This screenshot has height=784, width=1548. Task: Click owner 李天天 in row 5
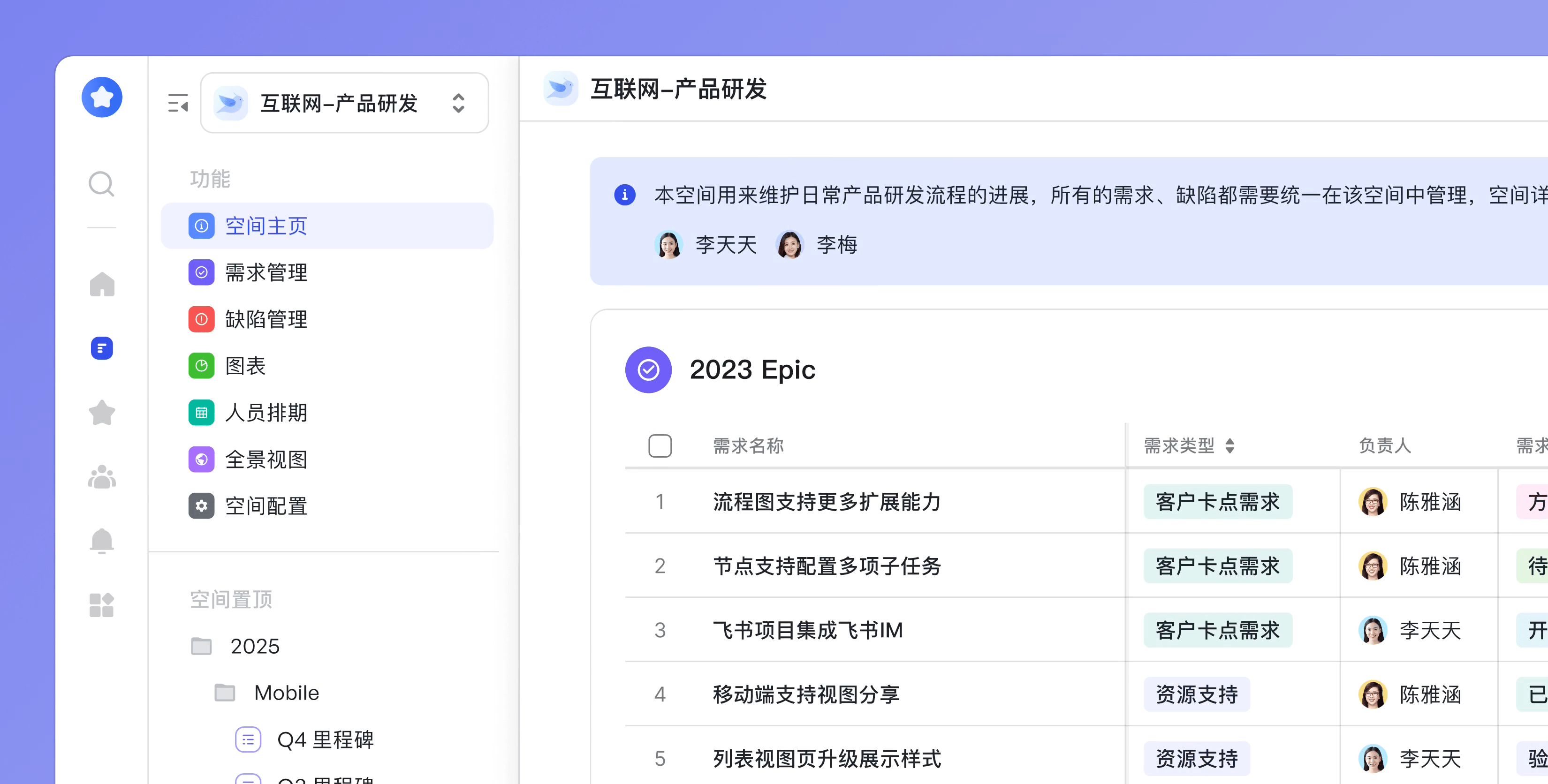click(1409, 759)
